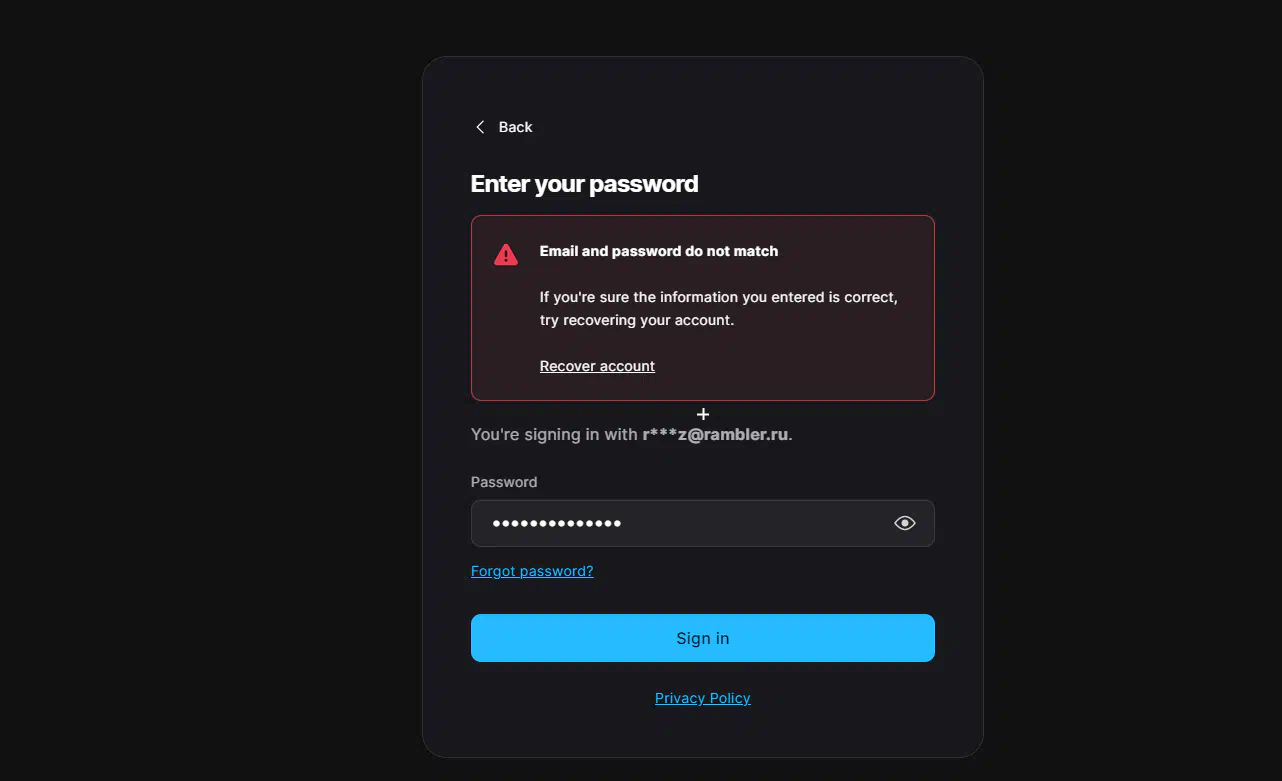Click the Back chevron arrow icon
The image size is (1282, 781).
coord(480,127)
